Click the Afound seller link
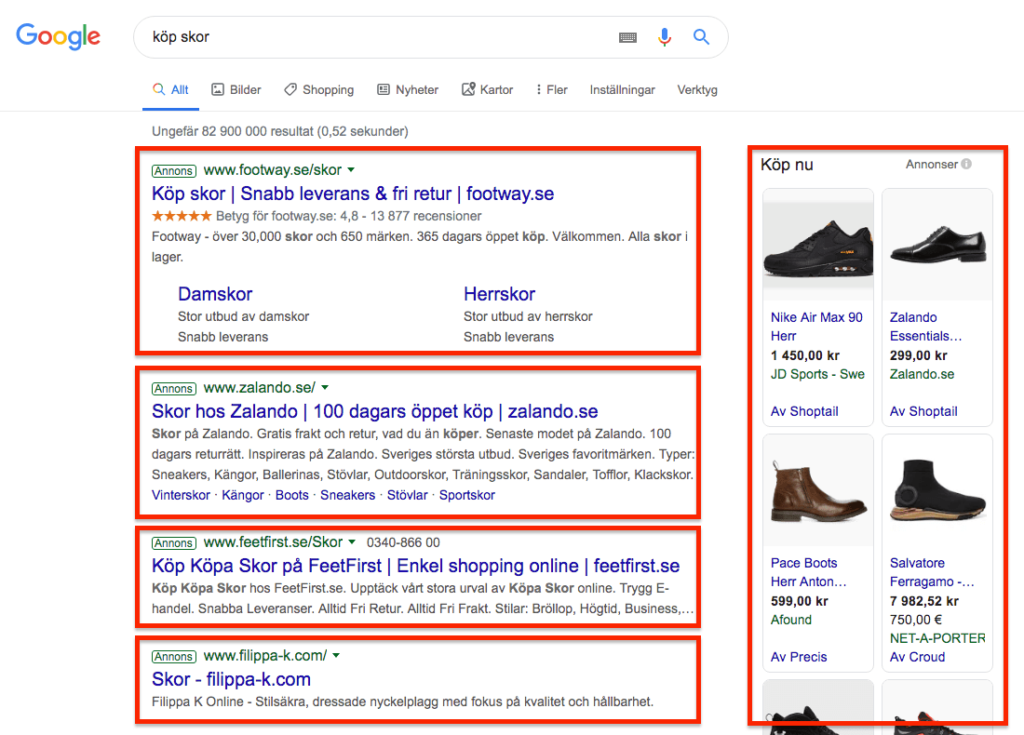The width and height of the screenshot is (1024, 735). (x=791, y=620)
